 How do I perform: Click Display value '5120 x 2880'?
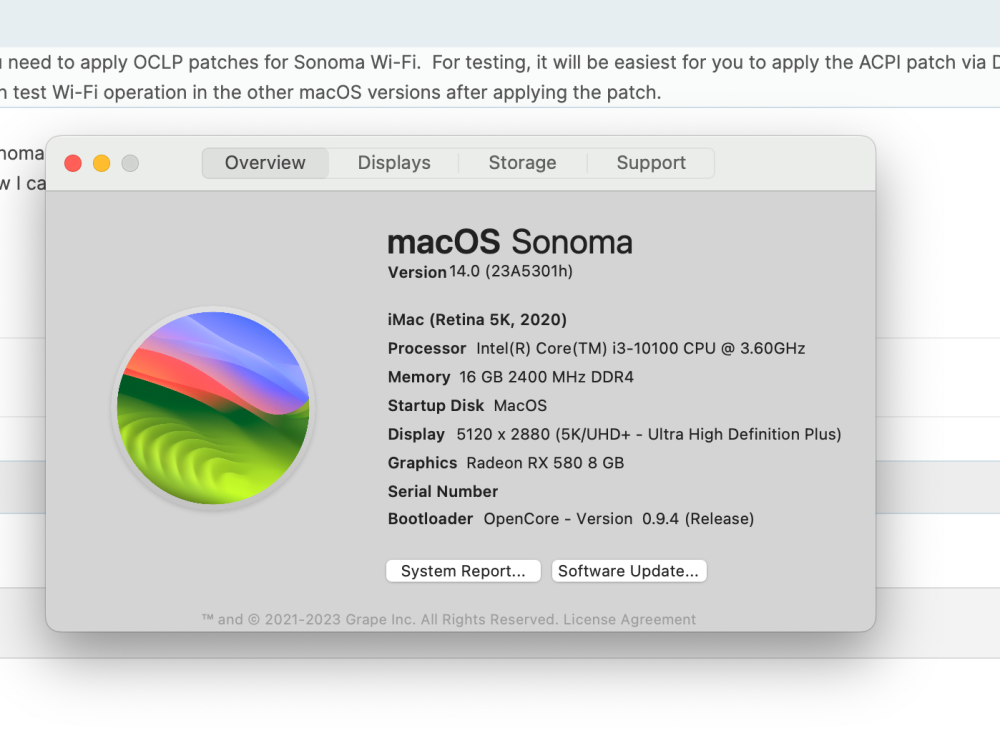pos(503,434)
